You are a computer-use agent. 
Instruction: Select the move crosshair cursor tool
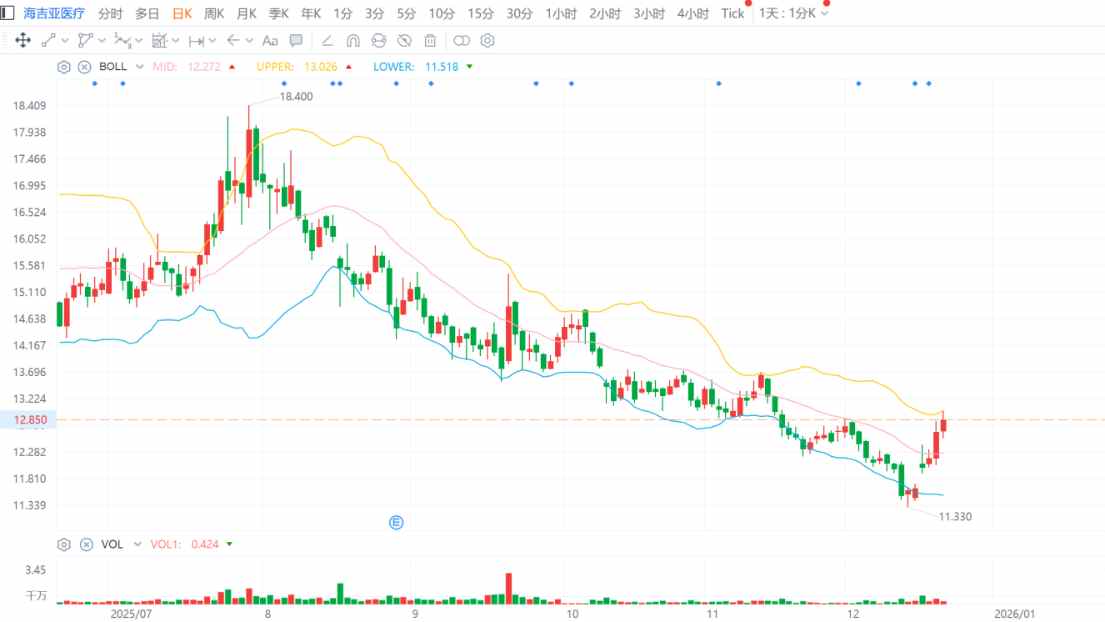point(22,41)
